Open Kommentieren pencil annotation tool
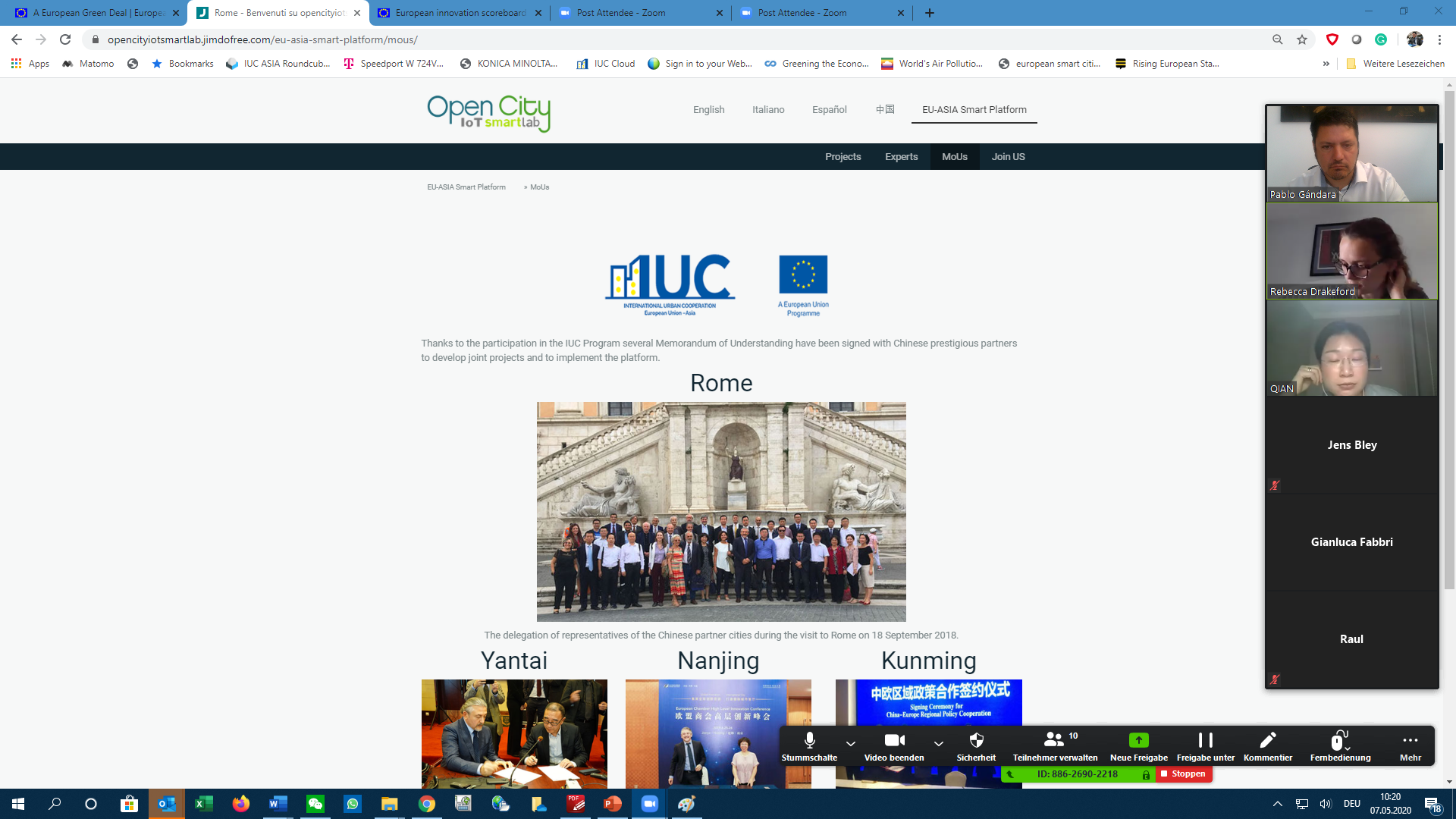Image resolution: width=1456 pixels, height=819 pixels. [x=1267, y=740]
